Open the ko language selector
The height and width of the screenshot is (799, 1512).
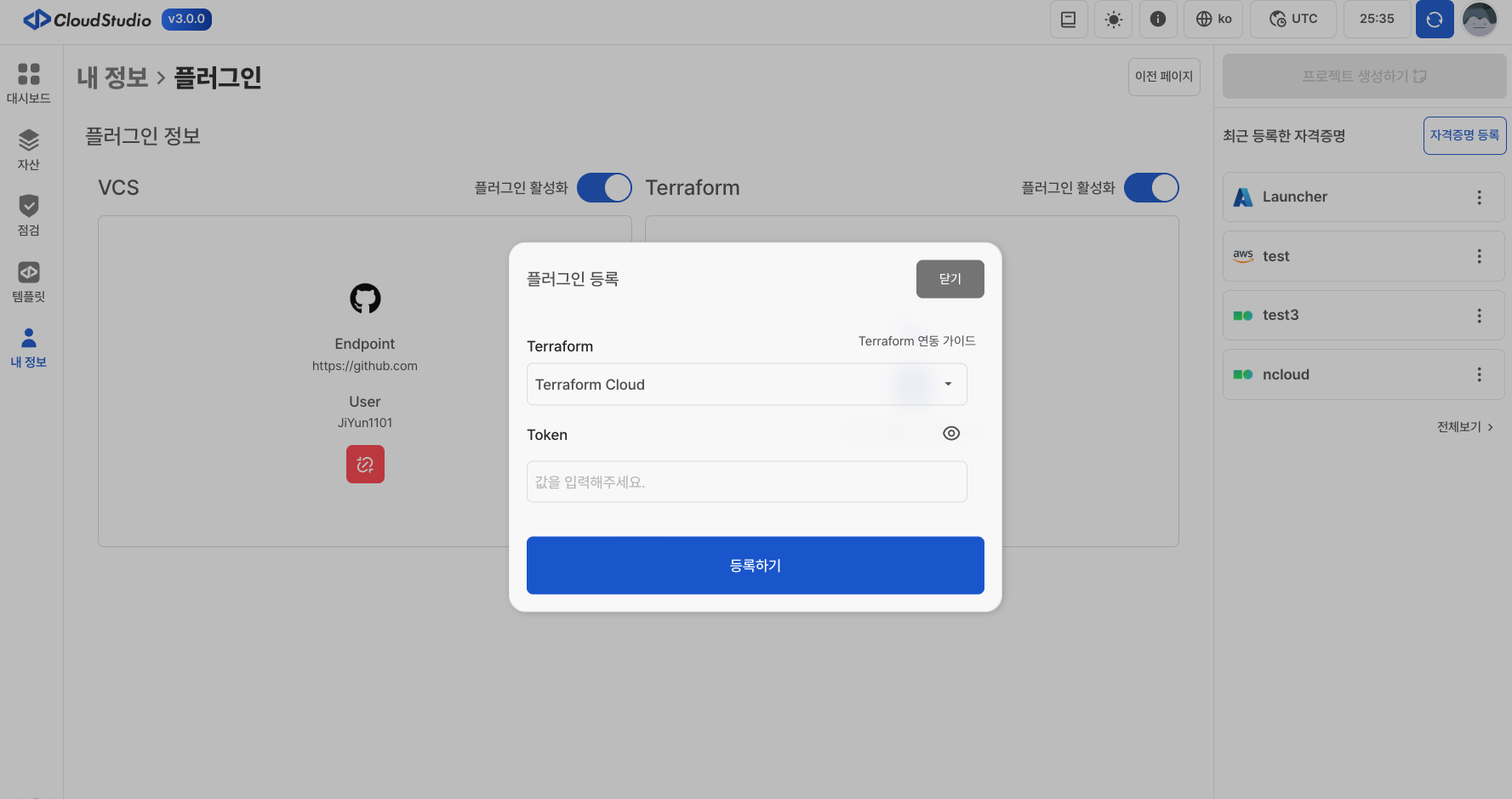pos(1213,19)
